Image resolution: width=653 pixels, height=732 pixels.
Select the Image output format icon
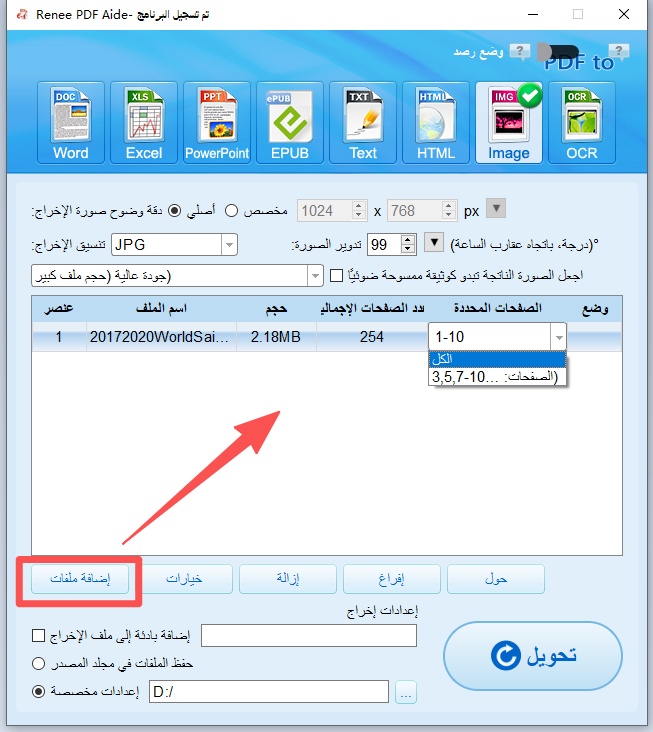tap(509, 123)
